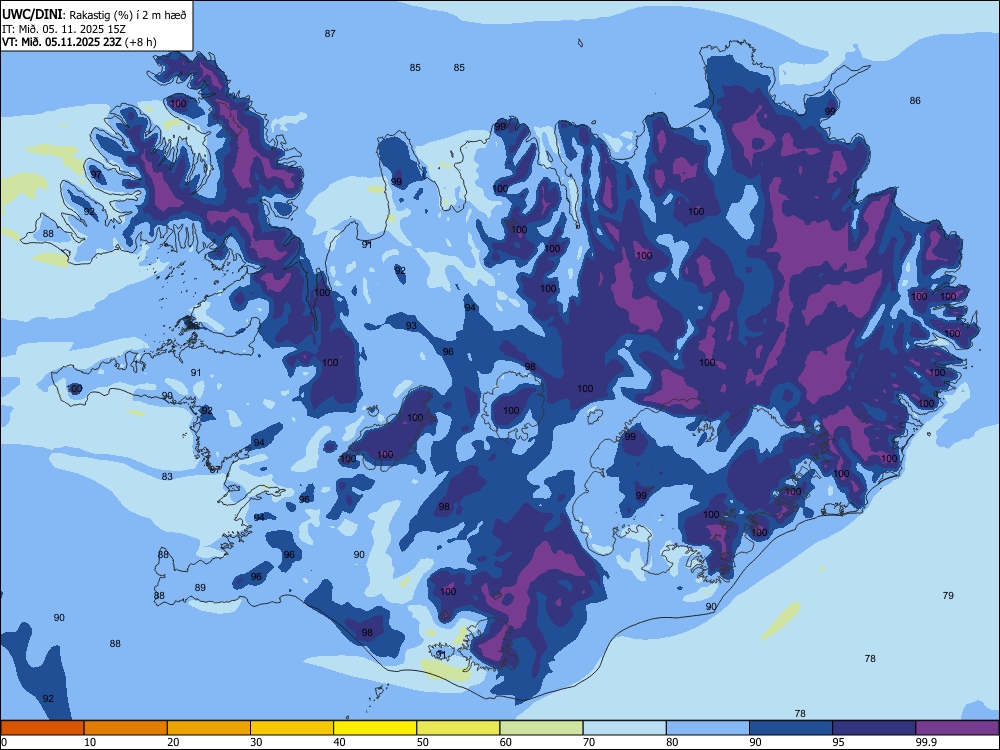1000x750 pixels.
Task: Select the '95' legend tick label
Action: tap(838, 742)
